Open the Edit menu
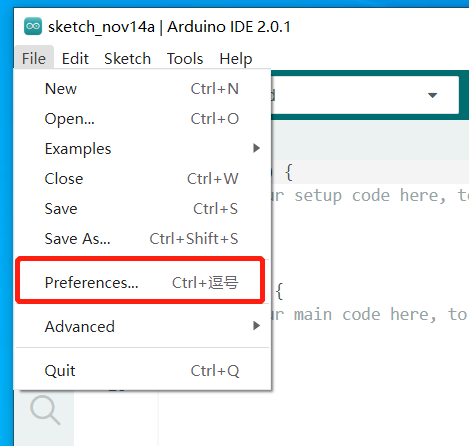 (75, 59)
